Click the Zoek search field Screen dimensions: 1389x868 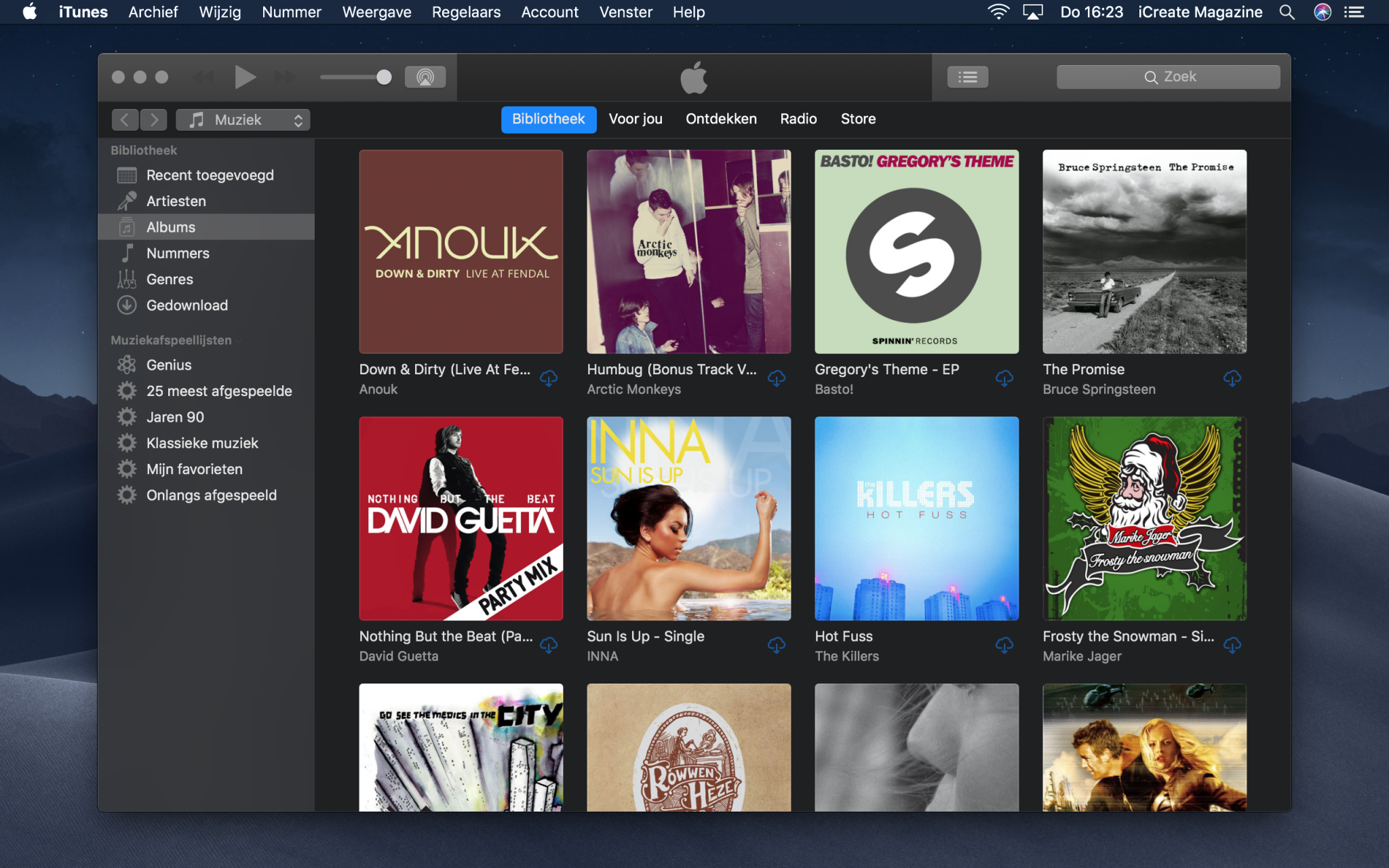pyautogui.click(x=1168, y=77)
